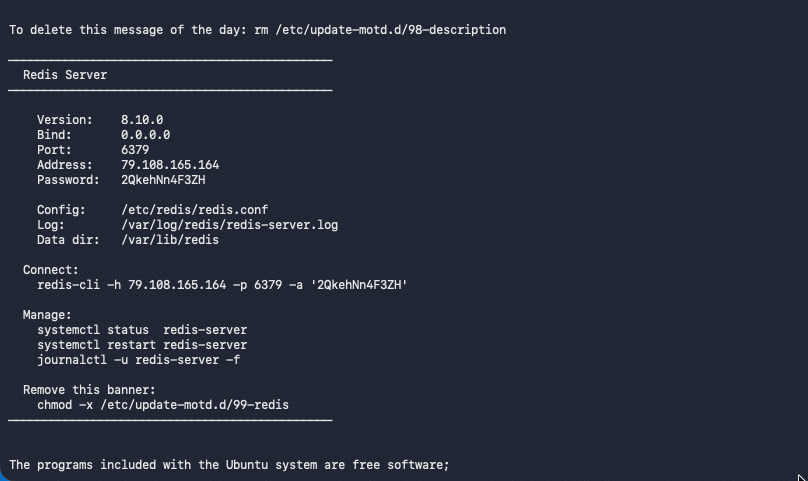Click the port value 6379
Screen dimensions: 808x481
[x=135, y=150]
